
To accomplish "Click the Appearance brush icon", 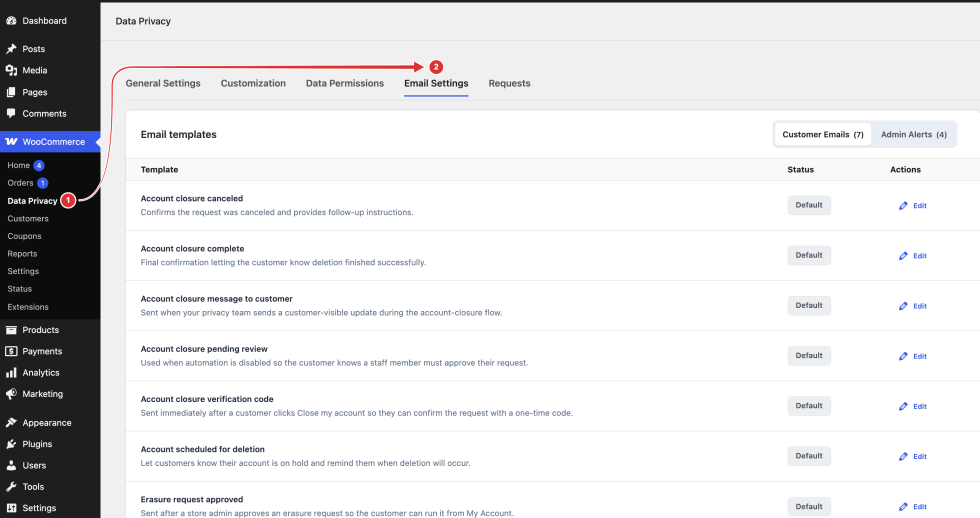I will (x=11, y=422).
